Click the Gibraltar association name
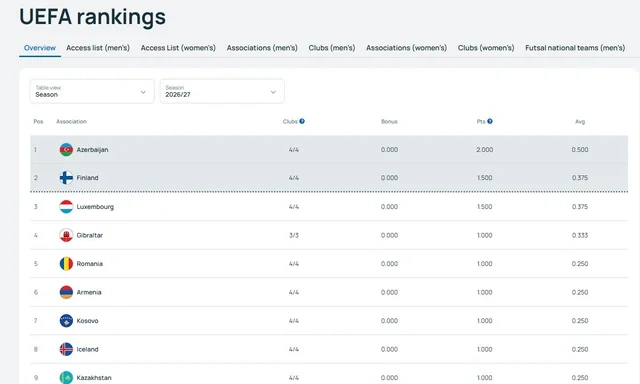The height and width of the screenshot is (384, 640). pyautogui.click(x=89, y=235)
